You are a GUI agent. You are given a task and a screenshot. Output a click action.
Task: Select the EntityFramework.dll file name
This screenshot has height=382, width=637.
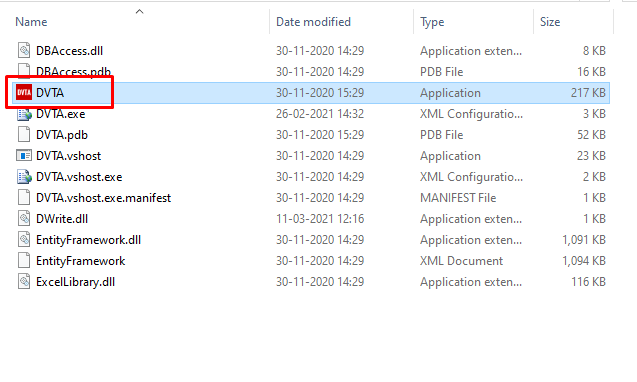[89, 240]
